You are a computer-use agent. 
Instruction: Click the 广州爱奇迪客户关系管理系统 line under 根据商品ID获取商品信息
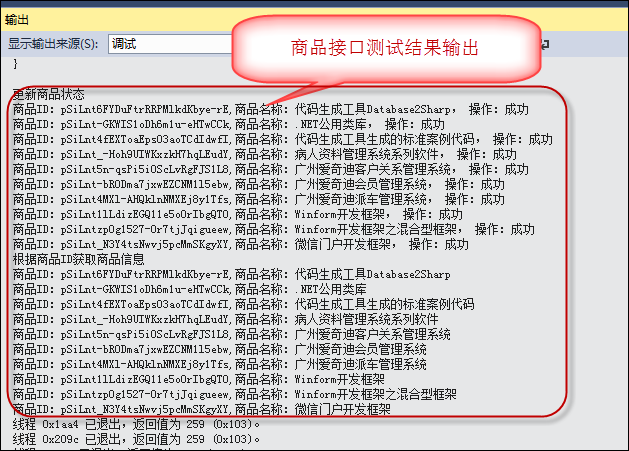tap(231, 334)
